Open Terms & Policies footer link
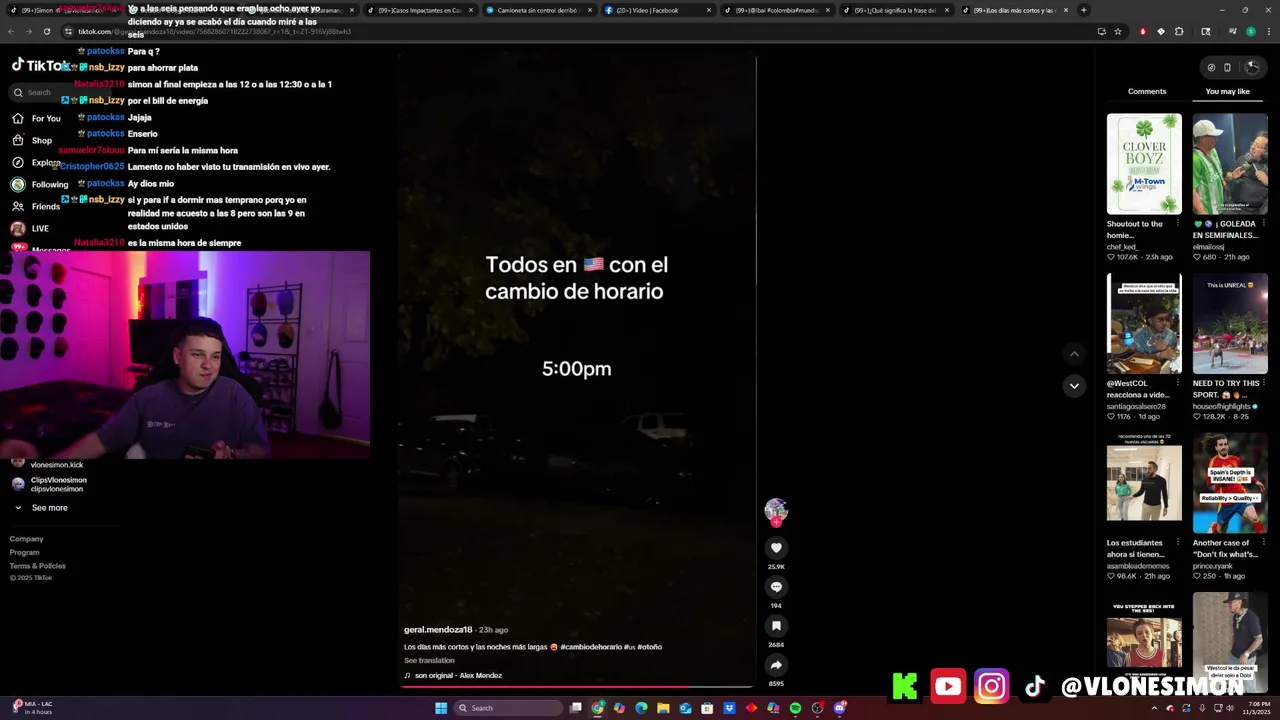This screenshot has height=720, width=1280. 38,566
